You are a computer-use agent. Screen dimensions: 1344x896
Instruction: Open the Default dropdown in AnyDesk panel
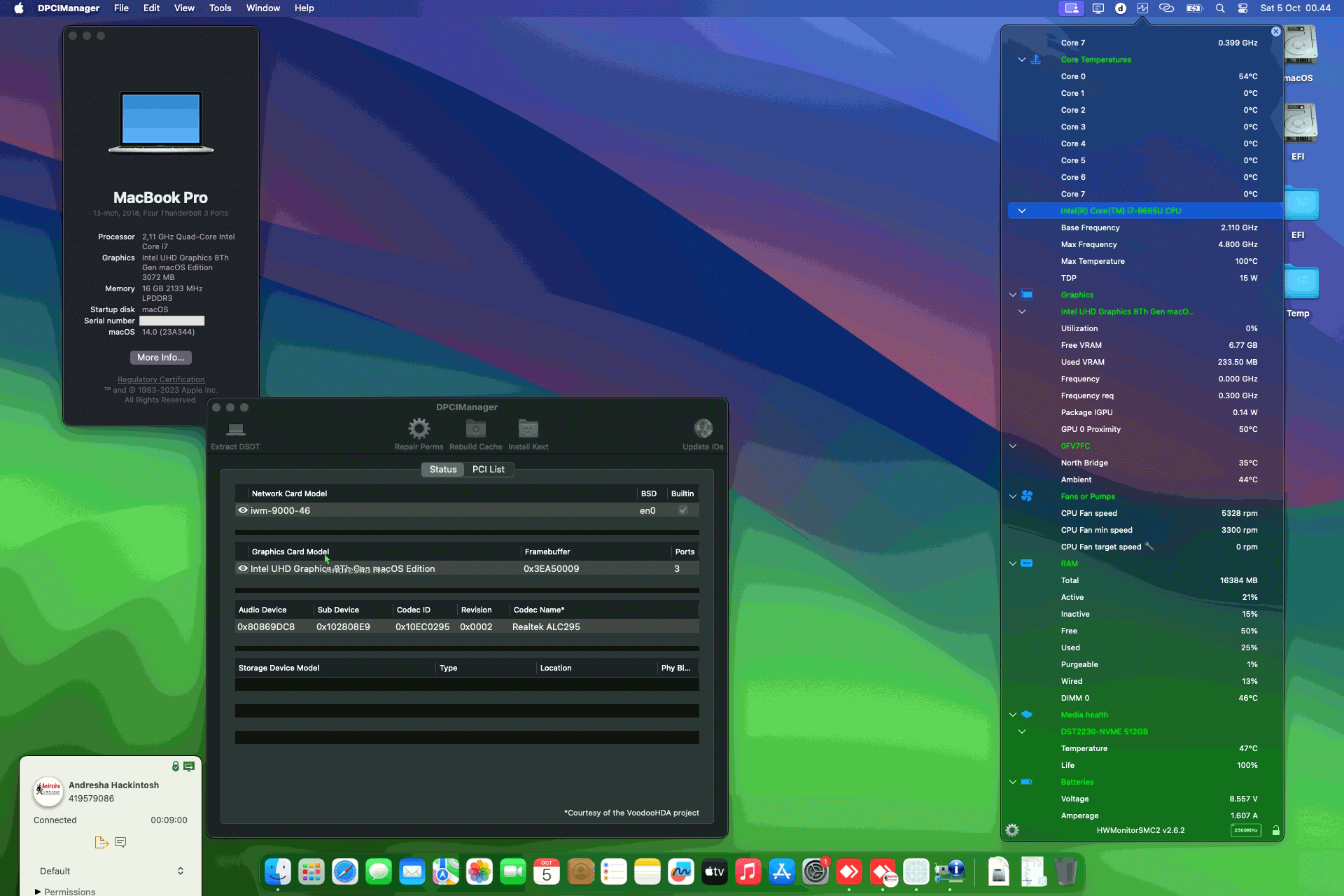coord(111,871)
